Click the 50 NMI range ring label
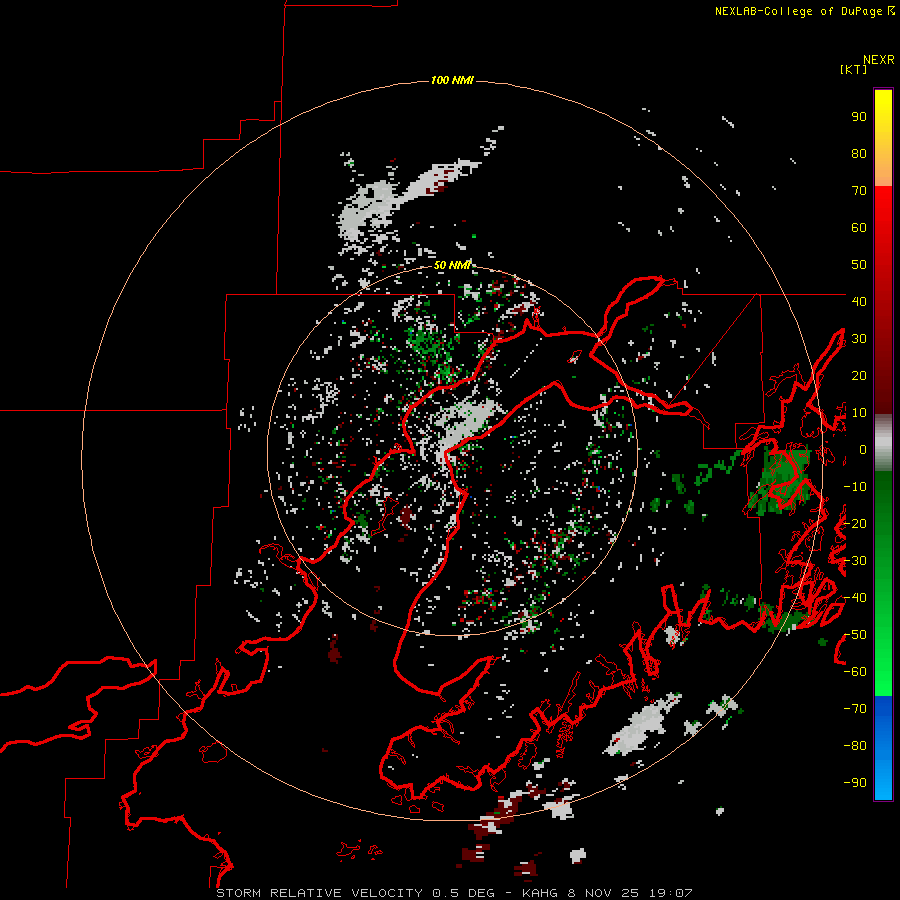This screenshot has width=900, height=900. [x=452, y=265]
